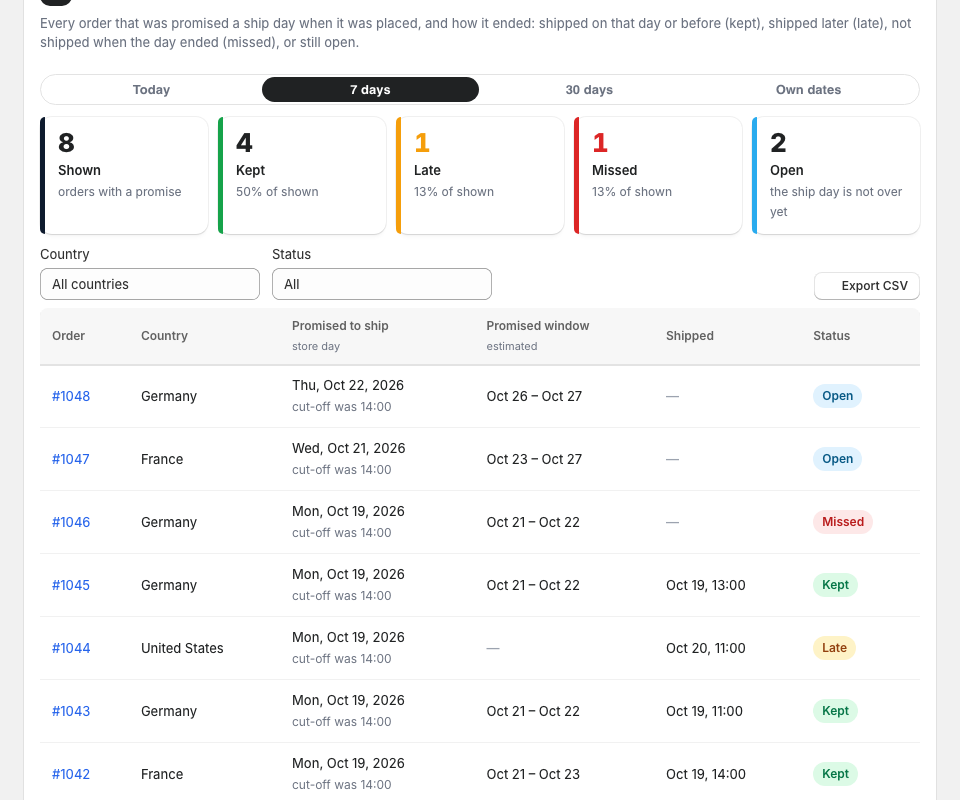Open the Country filter dropdown
Viewport: 960px width, 800px height.
[x=150, y=284]
